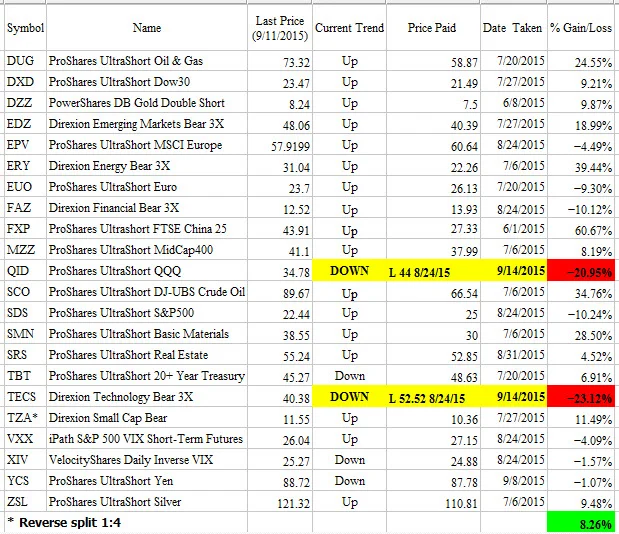Click green 8.26% total cell

pos(581,523)
